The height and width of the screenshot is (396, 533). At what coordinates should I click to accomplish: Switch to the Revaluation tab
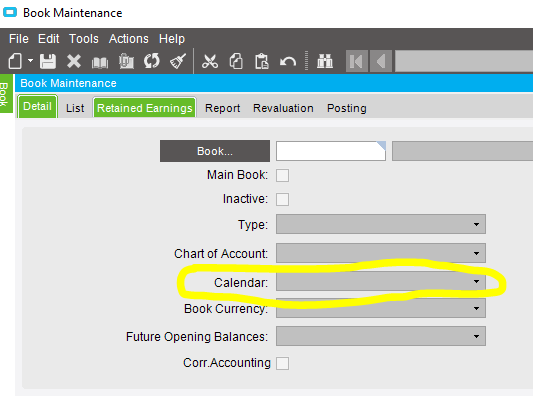283,108
